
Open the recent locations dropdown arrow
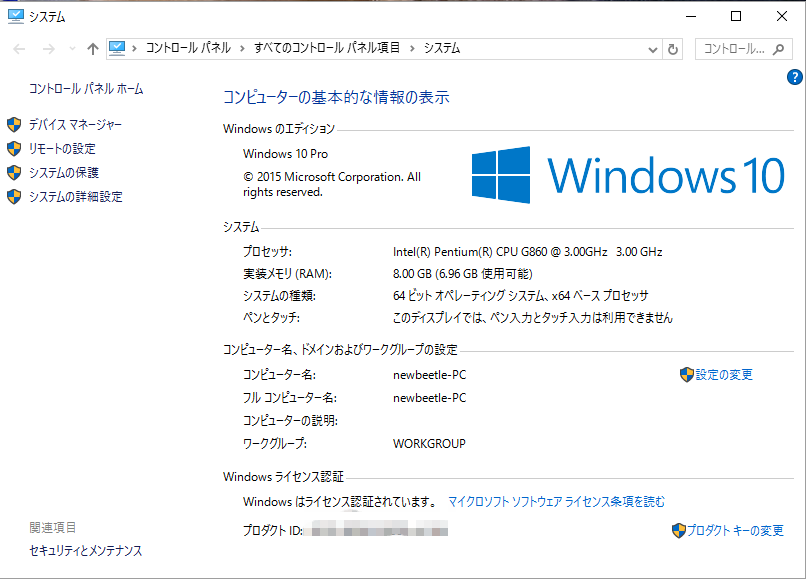pyautogui.click(x=72, y=49)
